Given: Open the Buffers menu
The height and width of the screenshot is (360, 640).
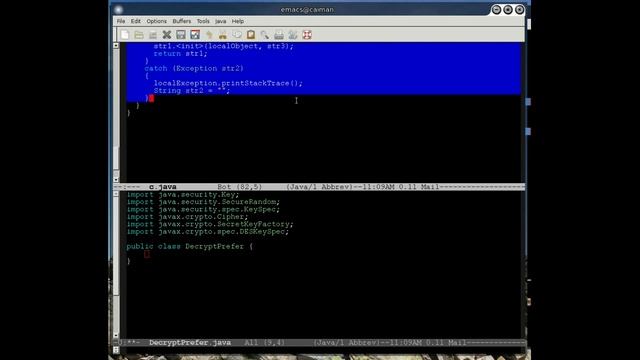Looking at the screenshot, I should (x=182, y=21).
